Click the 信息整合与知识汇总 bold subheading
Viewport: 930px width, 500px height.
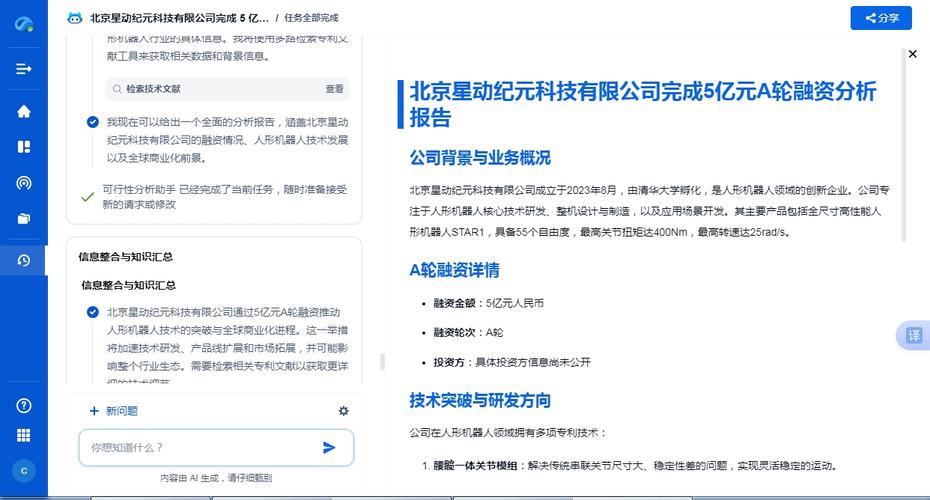129,285
